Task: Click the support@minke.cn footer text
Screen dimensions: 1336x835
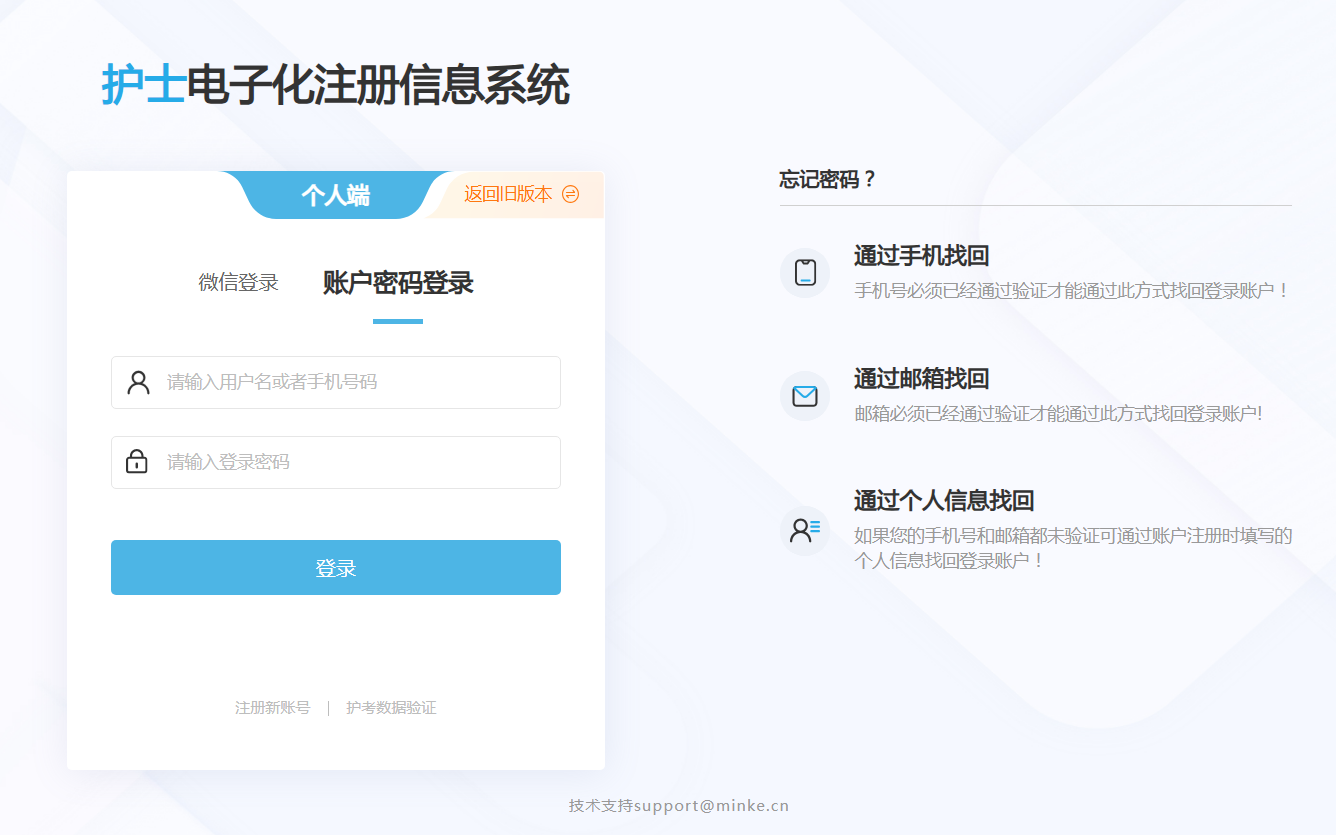Action: pos(711,806)
